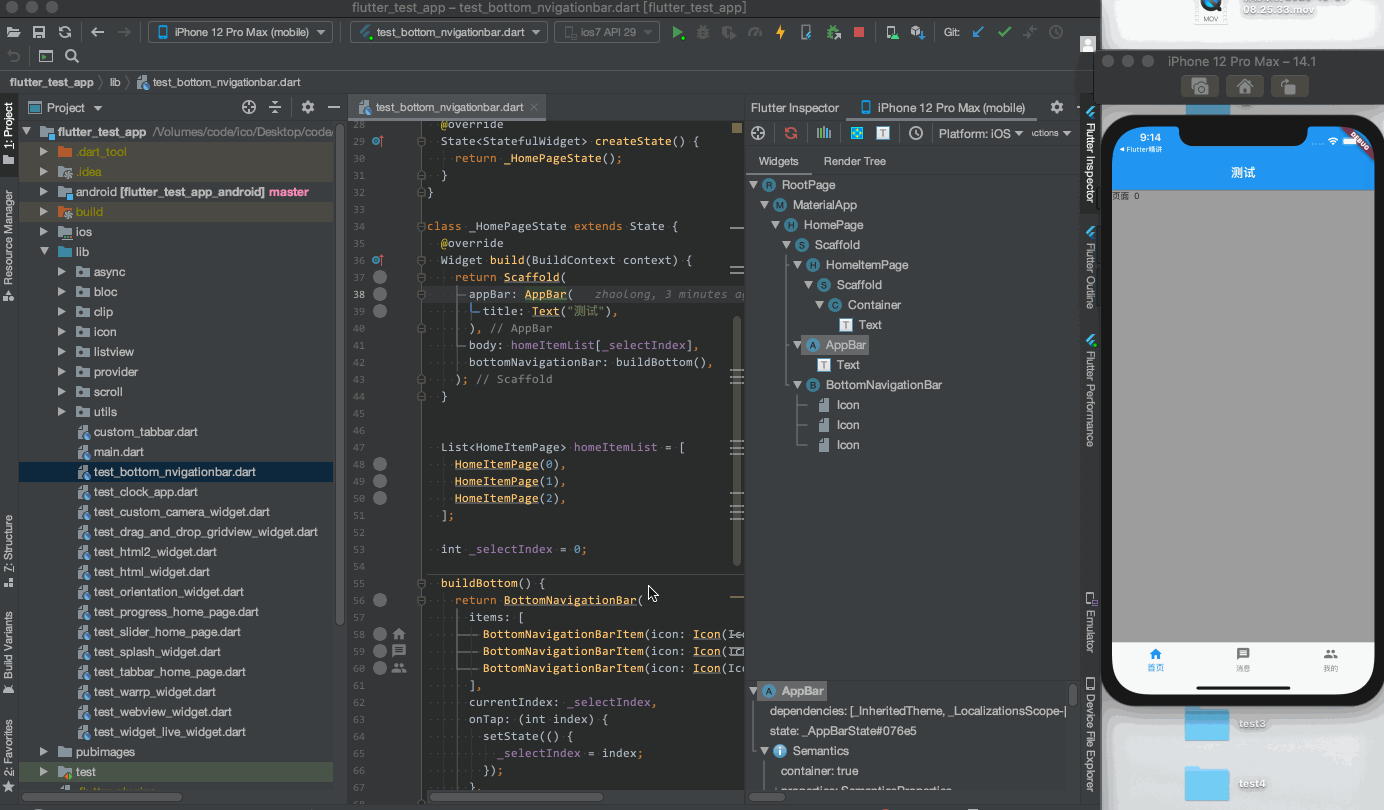Tap the 首页 tab in simulator
Viewport: 1384px width, 810px height.
point(1155,660)
